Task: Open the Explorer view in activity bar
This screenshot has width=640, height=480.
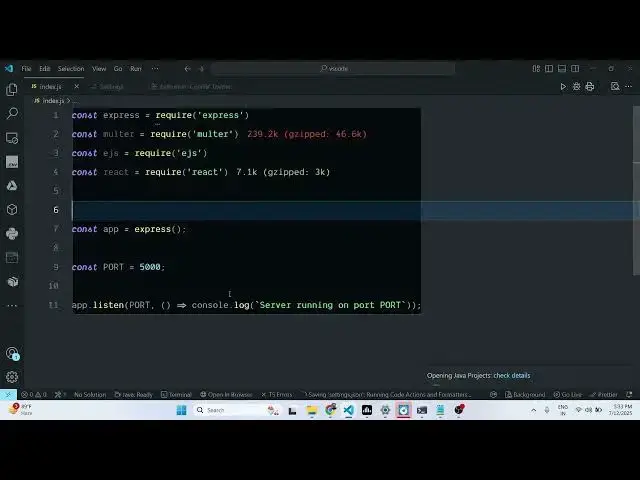Action: point(12,89)
